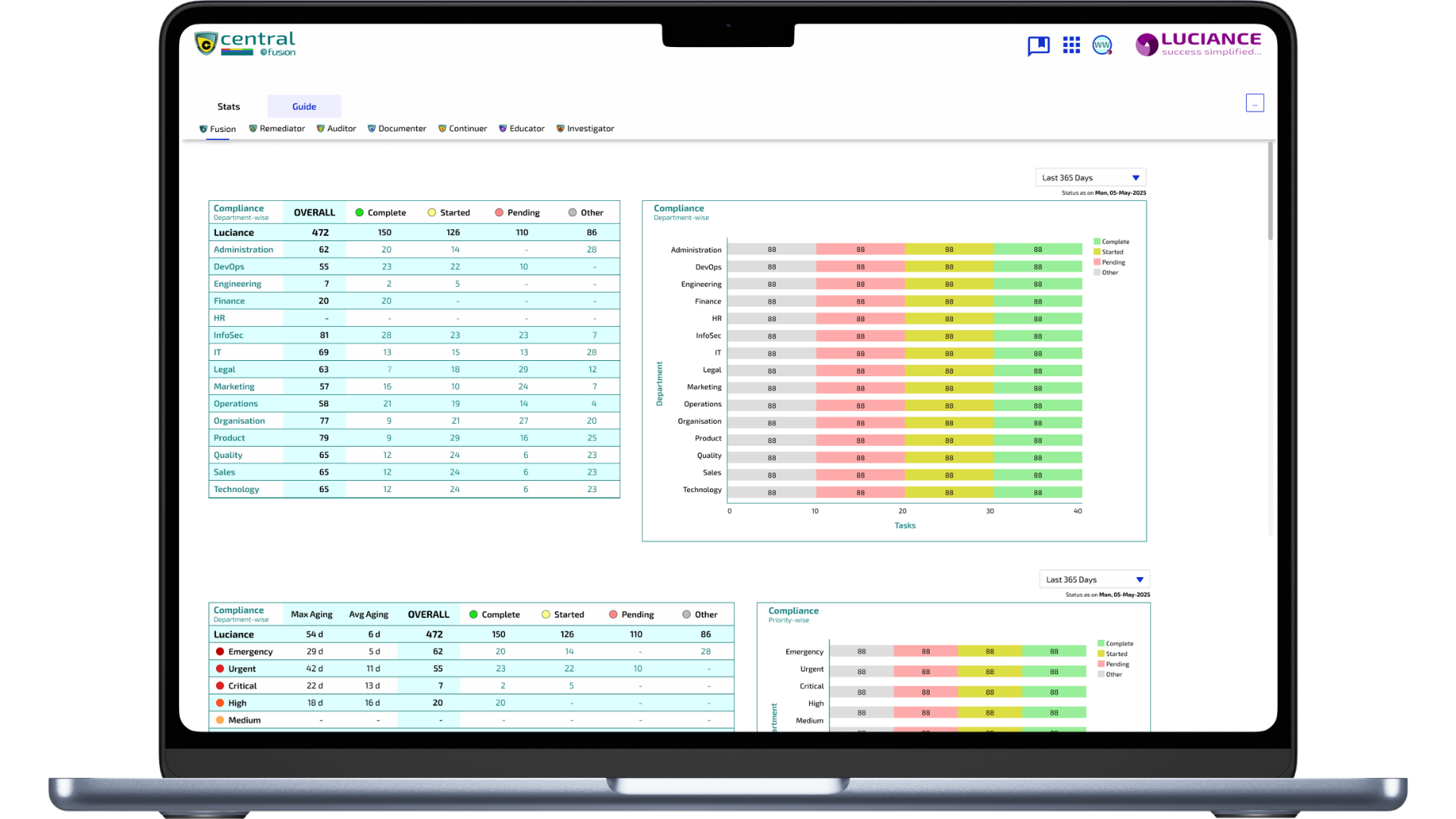Click the green Complete bar for Finance
Image resolution: width=1456 pixels, height=819 pixels.
click(1037, 302)
